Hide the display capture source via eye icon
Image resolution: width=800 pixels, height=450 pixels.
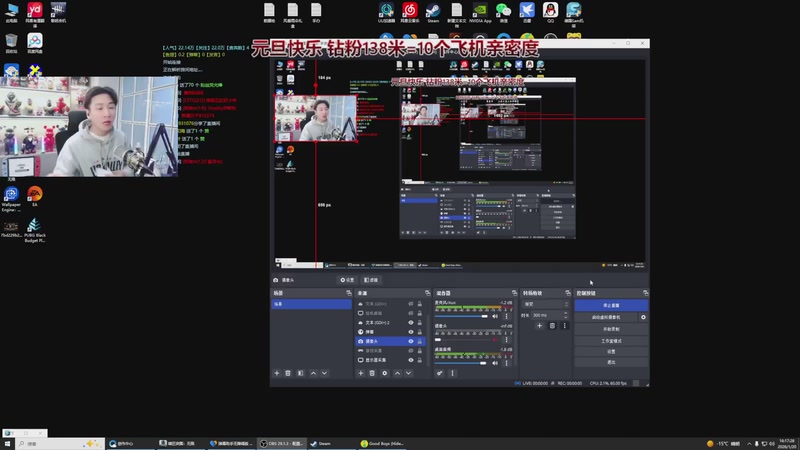point(411,360)
